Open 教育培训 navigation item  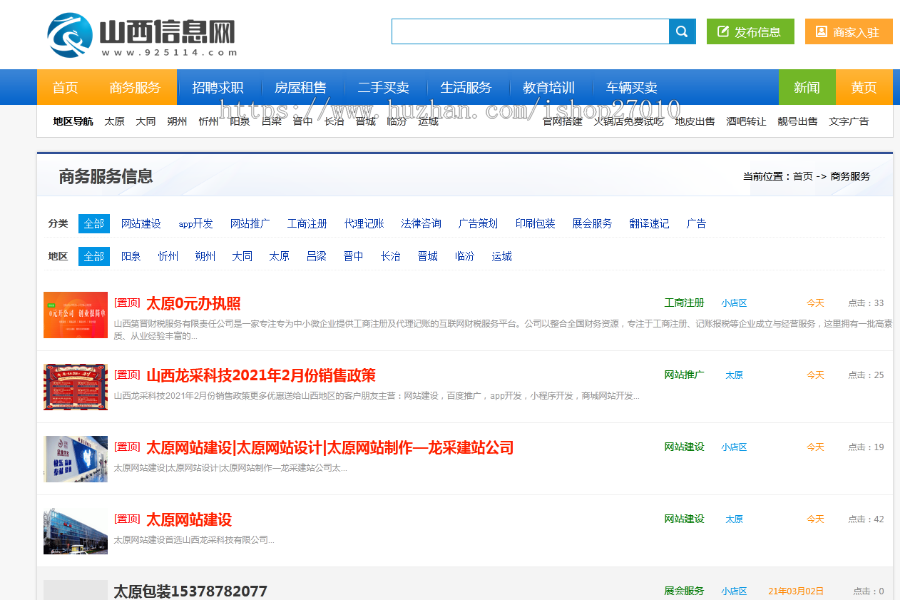pyautogui.click(x=549, y=87)
